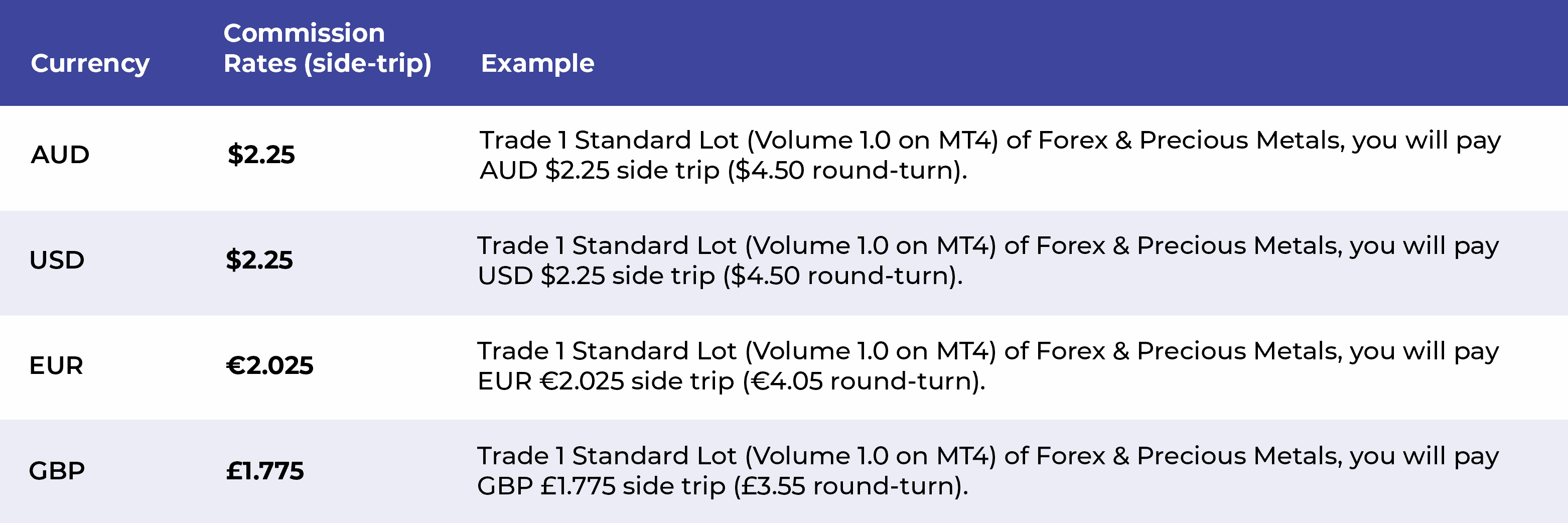Click "Trade 1 Standard Lot" in AUD row

pos(609,140)
